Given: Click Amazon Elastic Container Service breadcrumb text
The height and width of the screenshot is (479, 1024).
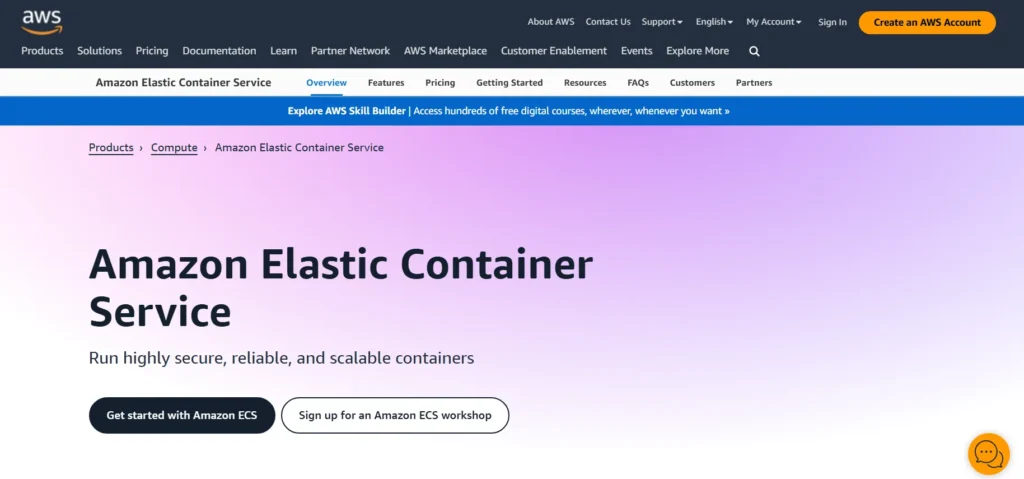Looking at the screenshot, I should [299, 148].
